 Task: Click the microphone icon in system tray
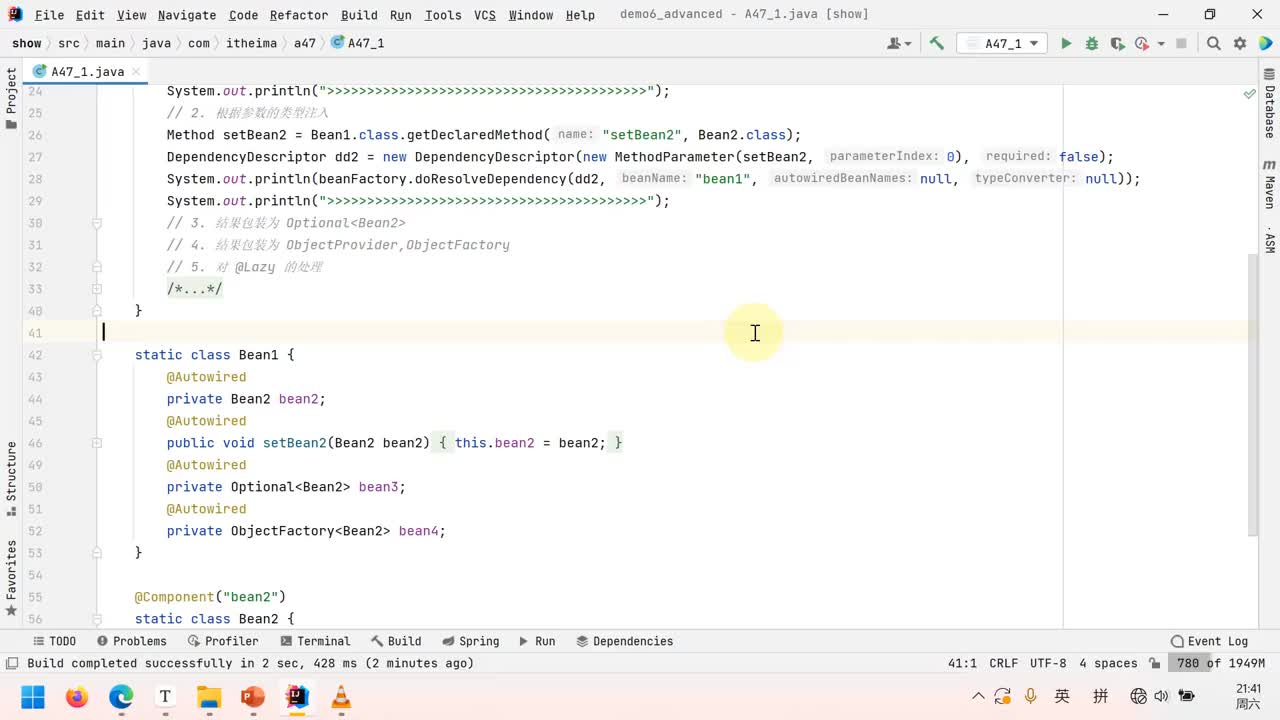[1030, 696]
